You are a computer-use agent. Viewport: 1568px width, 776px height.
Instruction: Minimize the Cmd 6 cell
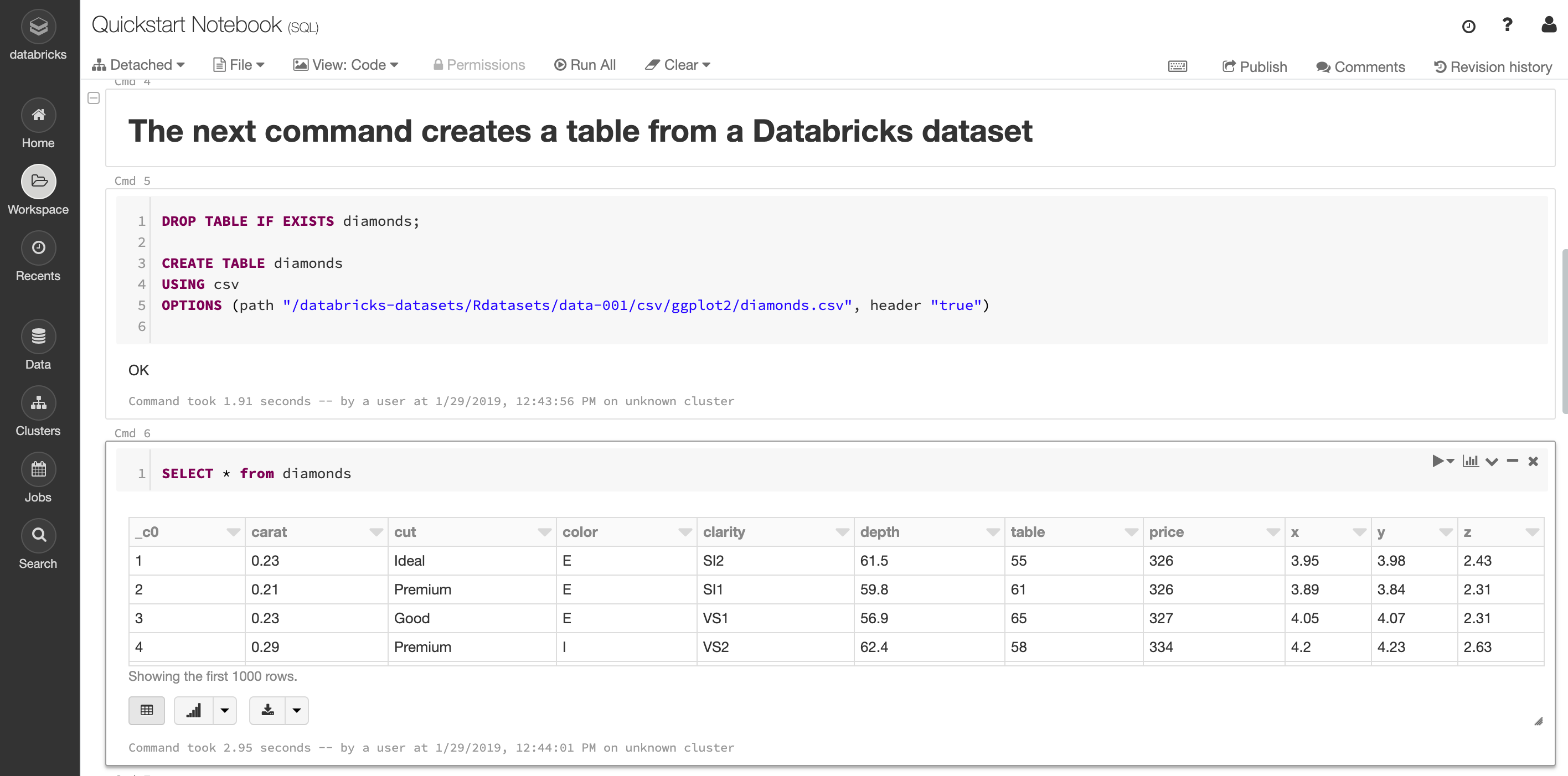[1512, 461]
